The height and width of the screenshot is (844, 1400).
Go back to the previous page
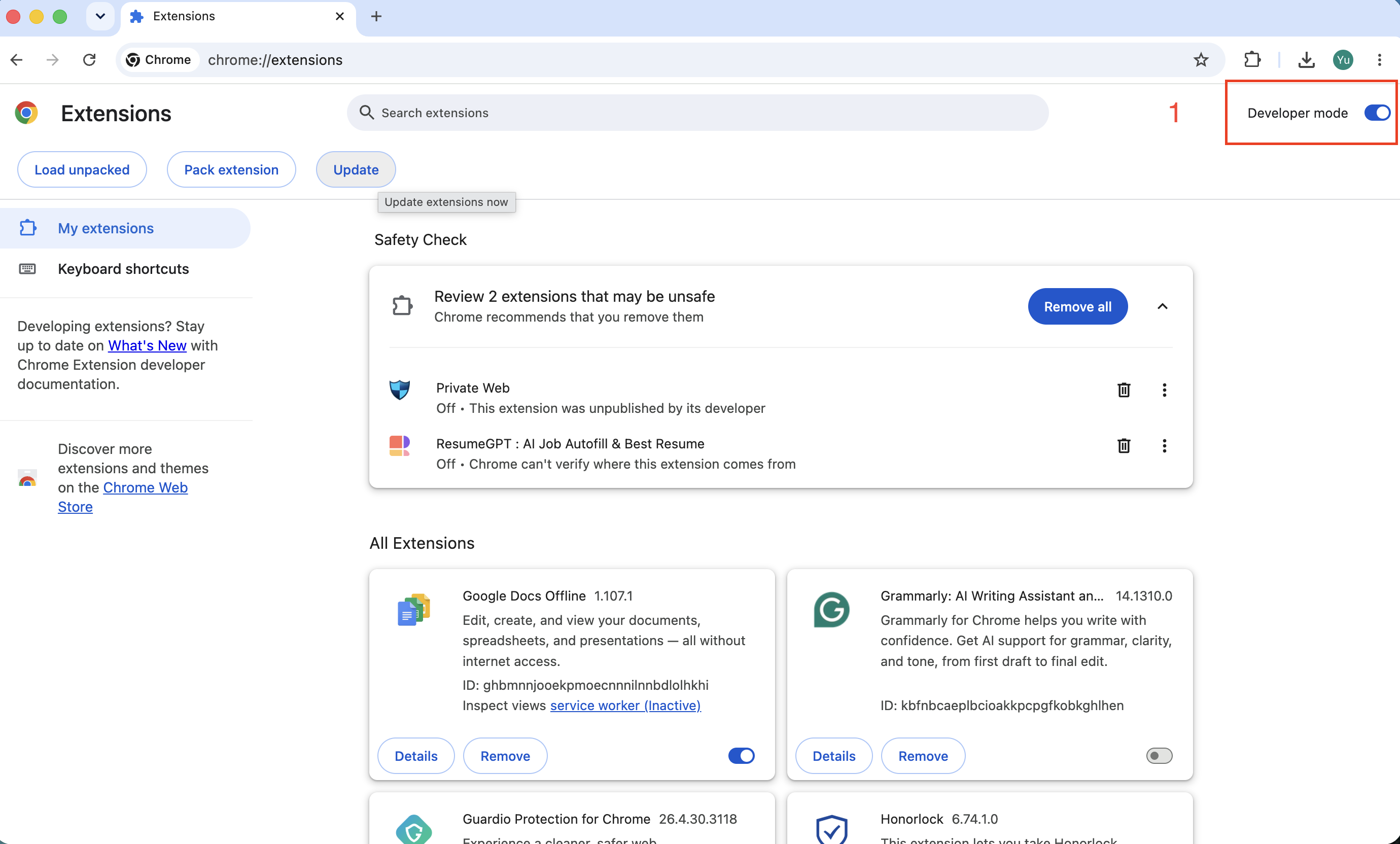coord(17,60)
